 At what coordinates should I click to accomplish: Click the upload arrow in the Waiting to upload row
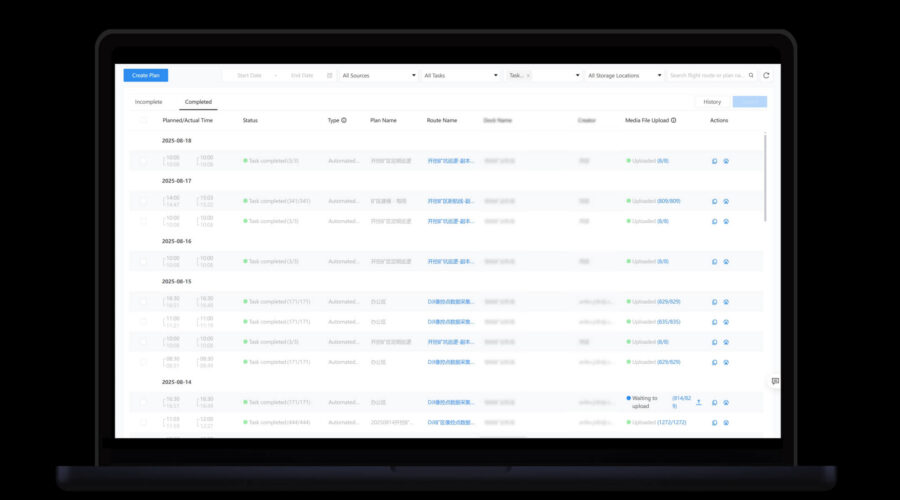click(x=699, y=402)
